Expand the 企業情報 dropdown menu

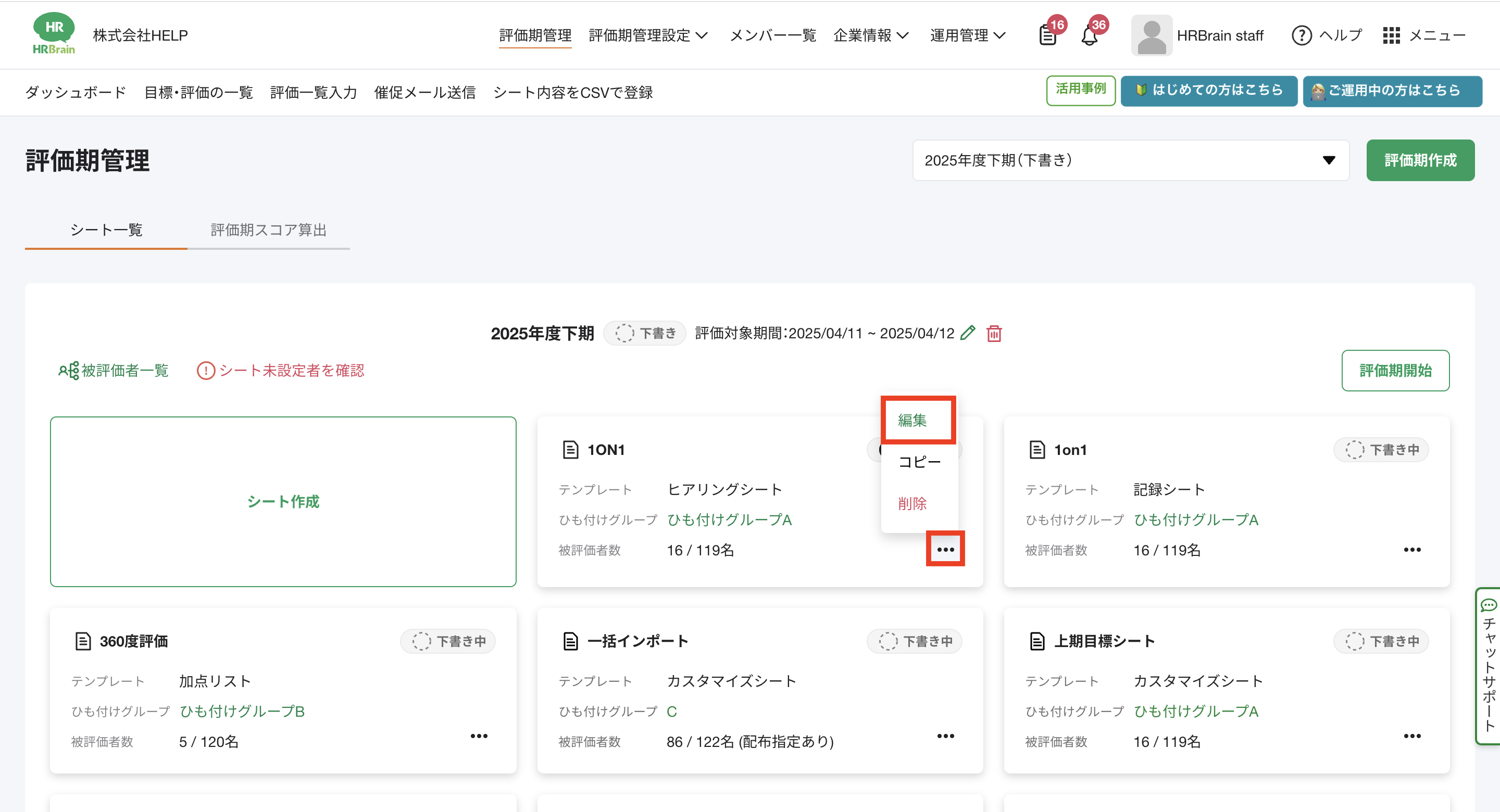tap(870, 35)
